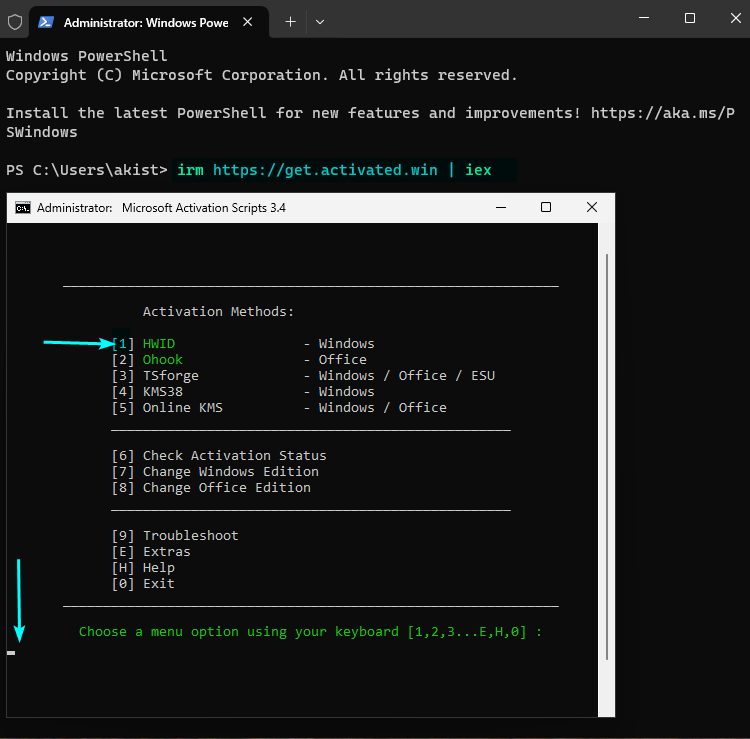Click the blinking cursor in script window
This screenshot has width=750, height=739.
click(x=11, y=653)
